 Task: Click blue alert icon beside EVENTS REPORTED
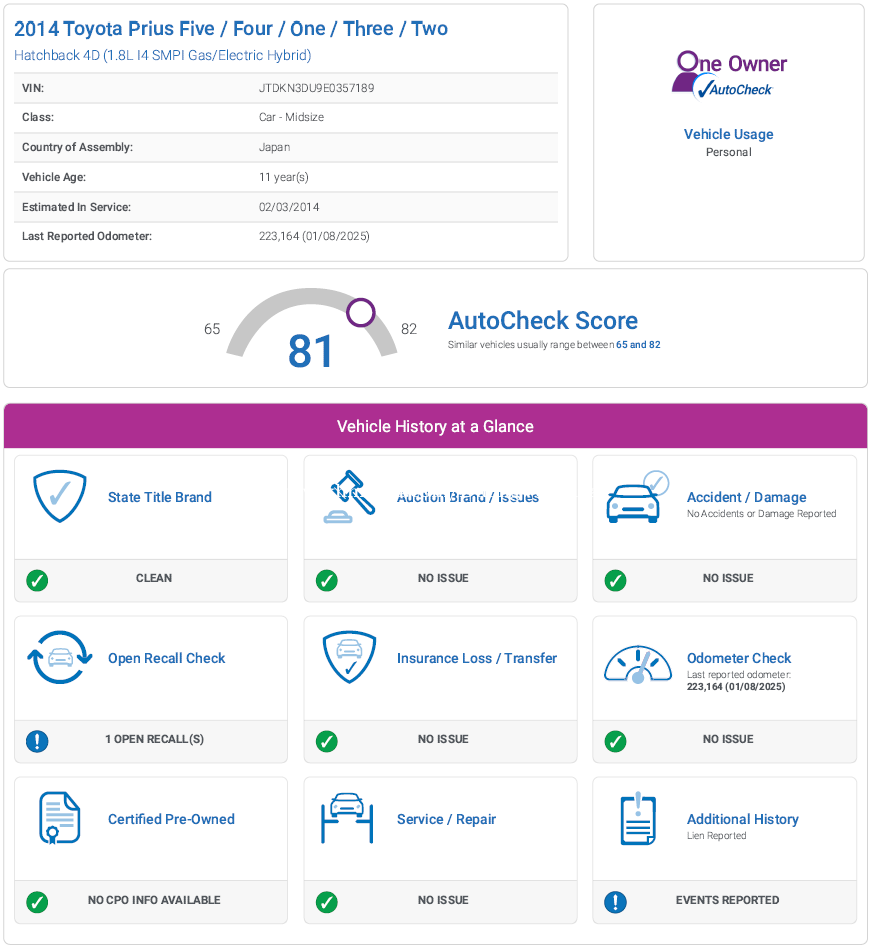point(615,902)
